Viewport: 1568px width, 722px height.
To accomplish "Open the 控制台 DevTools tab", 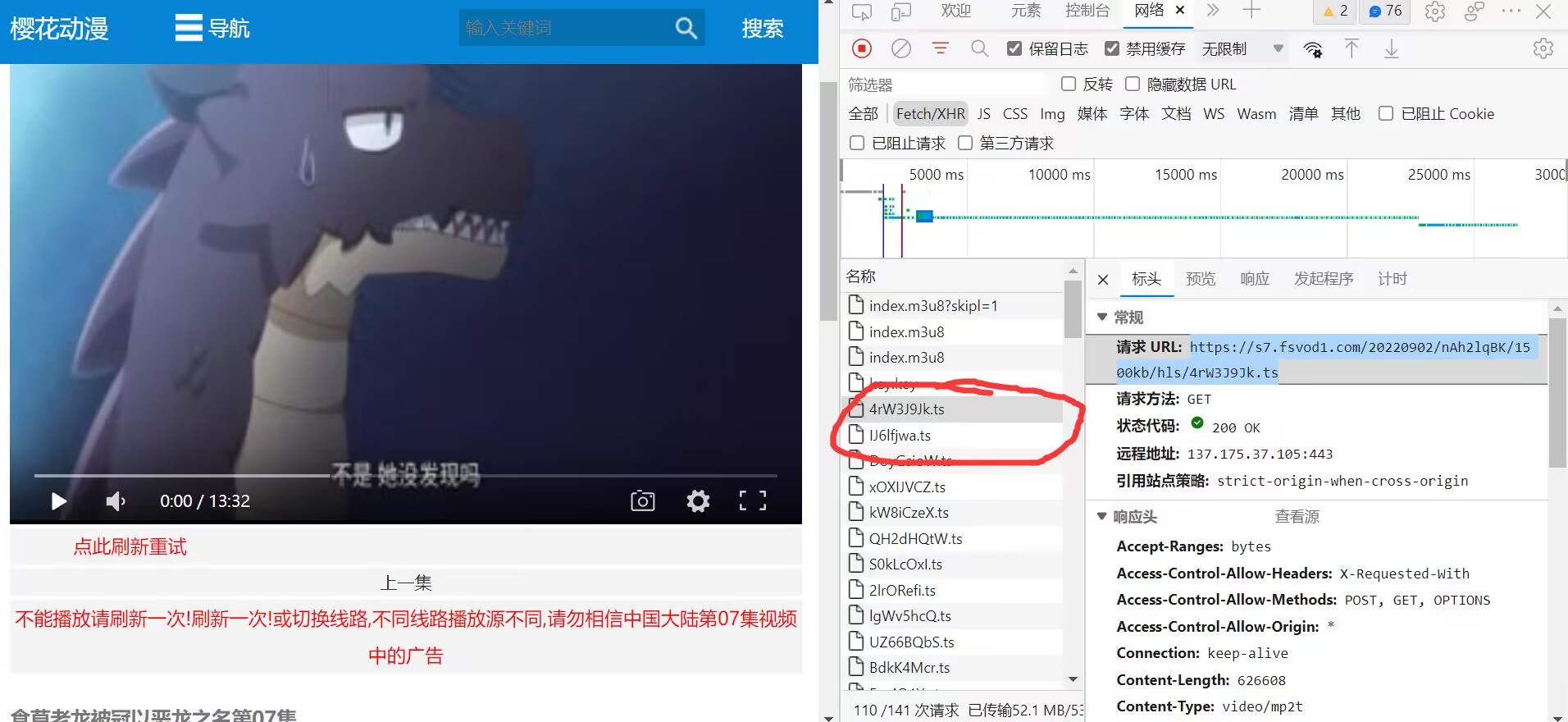I will click(1087, 11).
